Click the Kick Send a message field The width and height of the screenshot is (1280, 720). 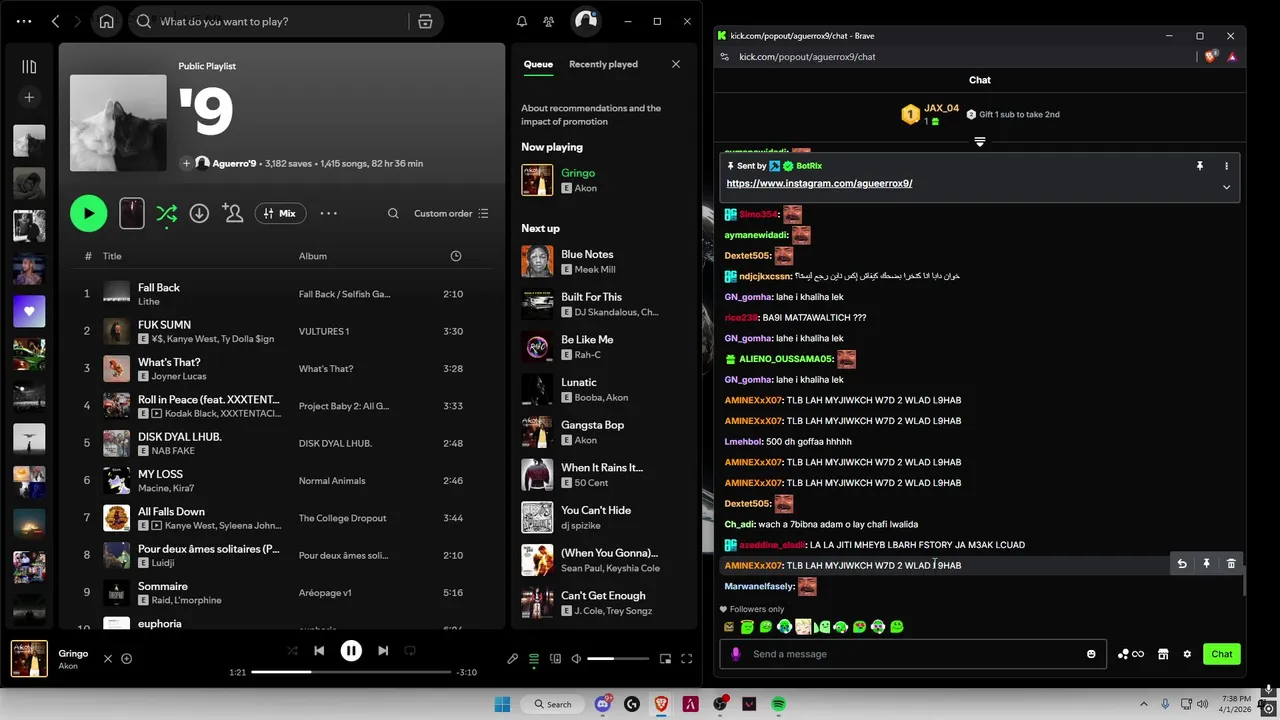point(911,654)
